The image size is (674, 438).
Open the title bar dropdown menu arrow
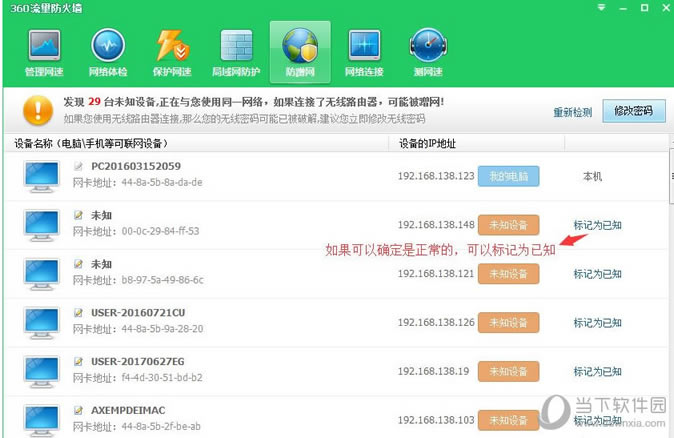coord(601,7)
